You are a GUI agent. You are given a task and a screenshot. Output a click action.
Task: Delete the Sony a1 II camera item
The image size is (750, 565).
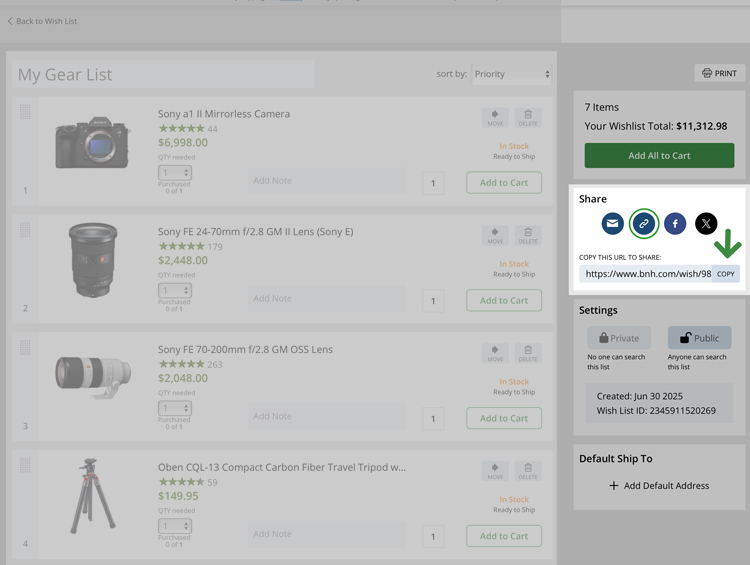click(528, 117)
